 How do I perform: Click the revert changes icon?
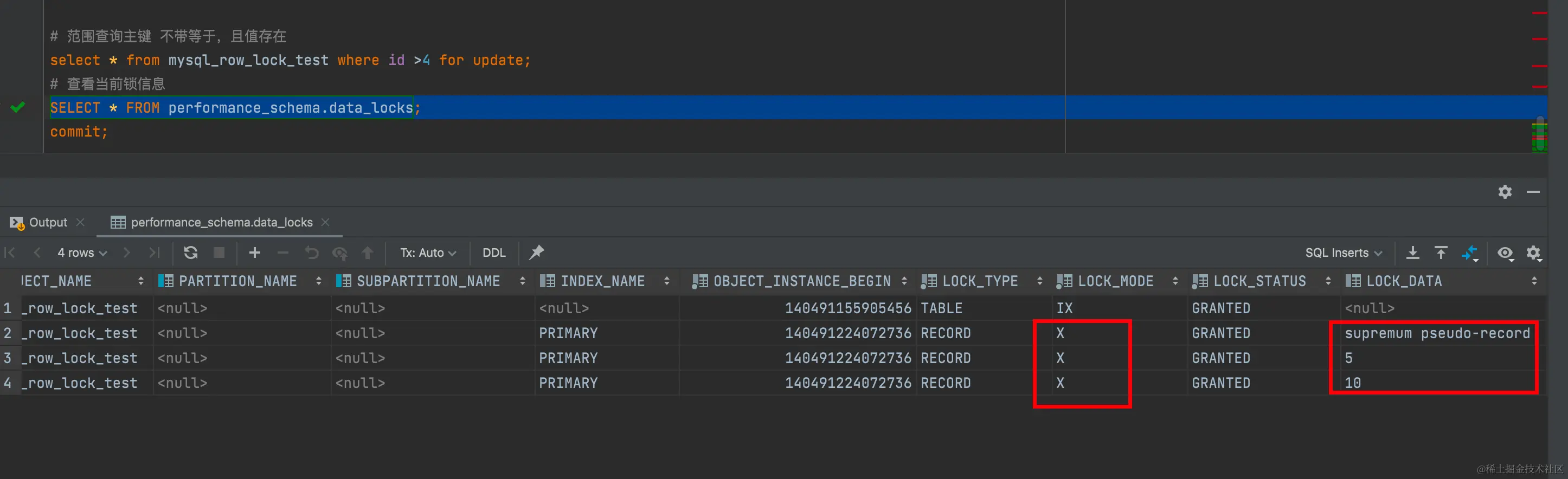[x=312, y=253]
